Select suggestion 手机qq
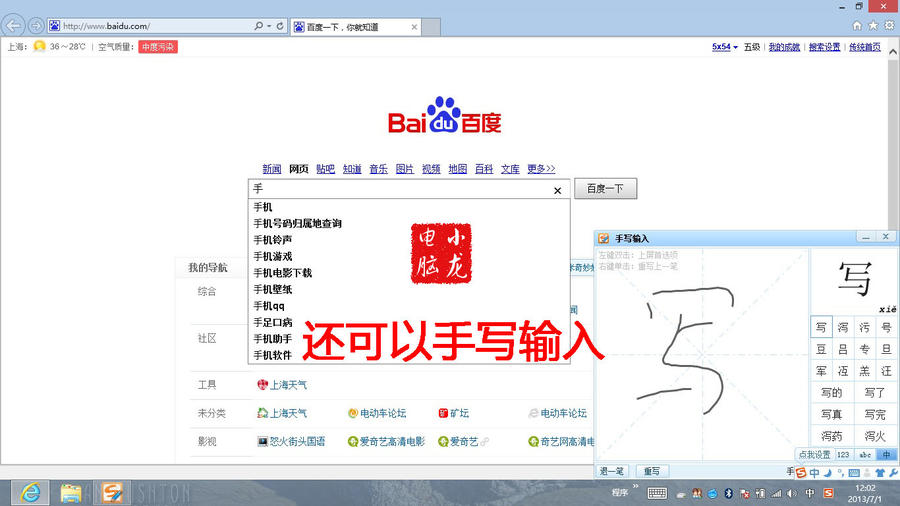The width and height of the screenshot is (900, 506). point(269,306)
